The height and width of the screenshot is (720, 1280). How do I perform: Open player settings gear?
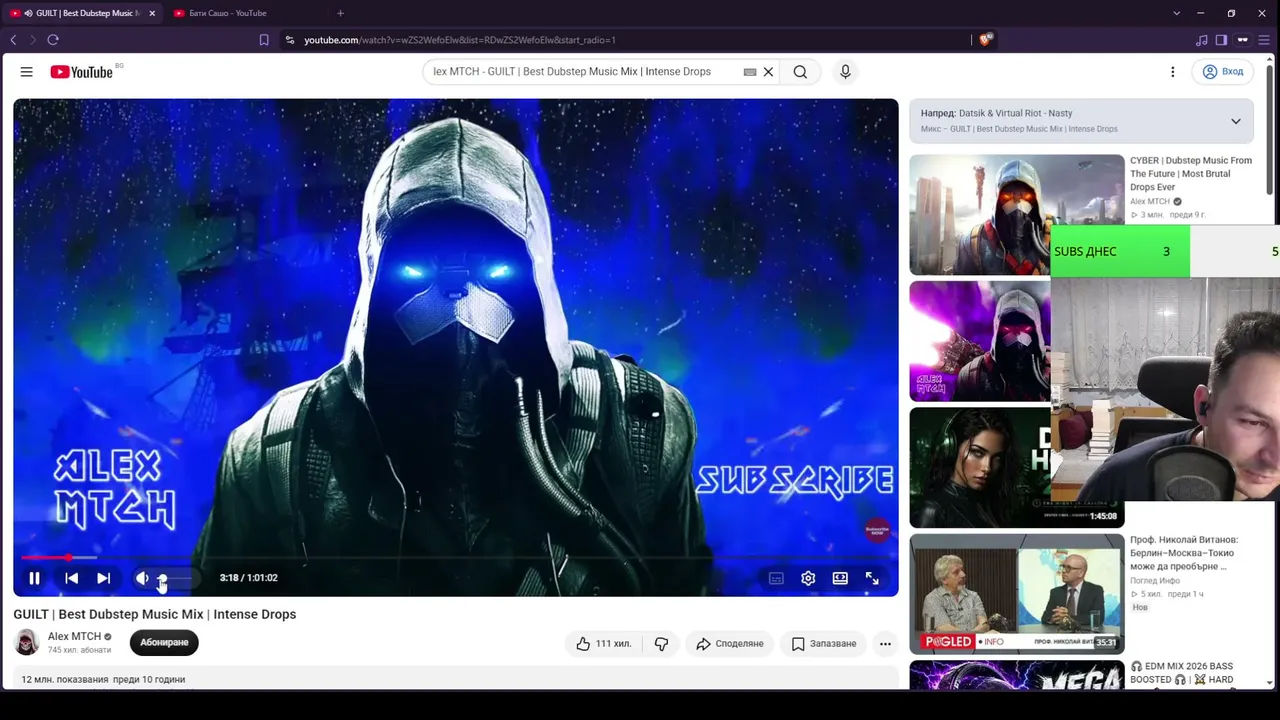point(808,578)
